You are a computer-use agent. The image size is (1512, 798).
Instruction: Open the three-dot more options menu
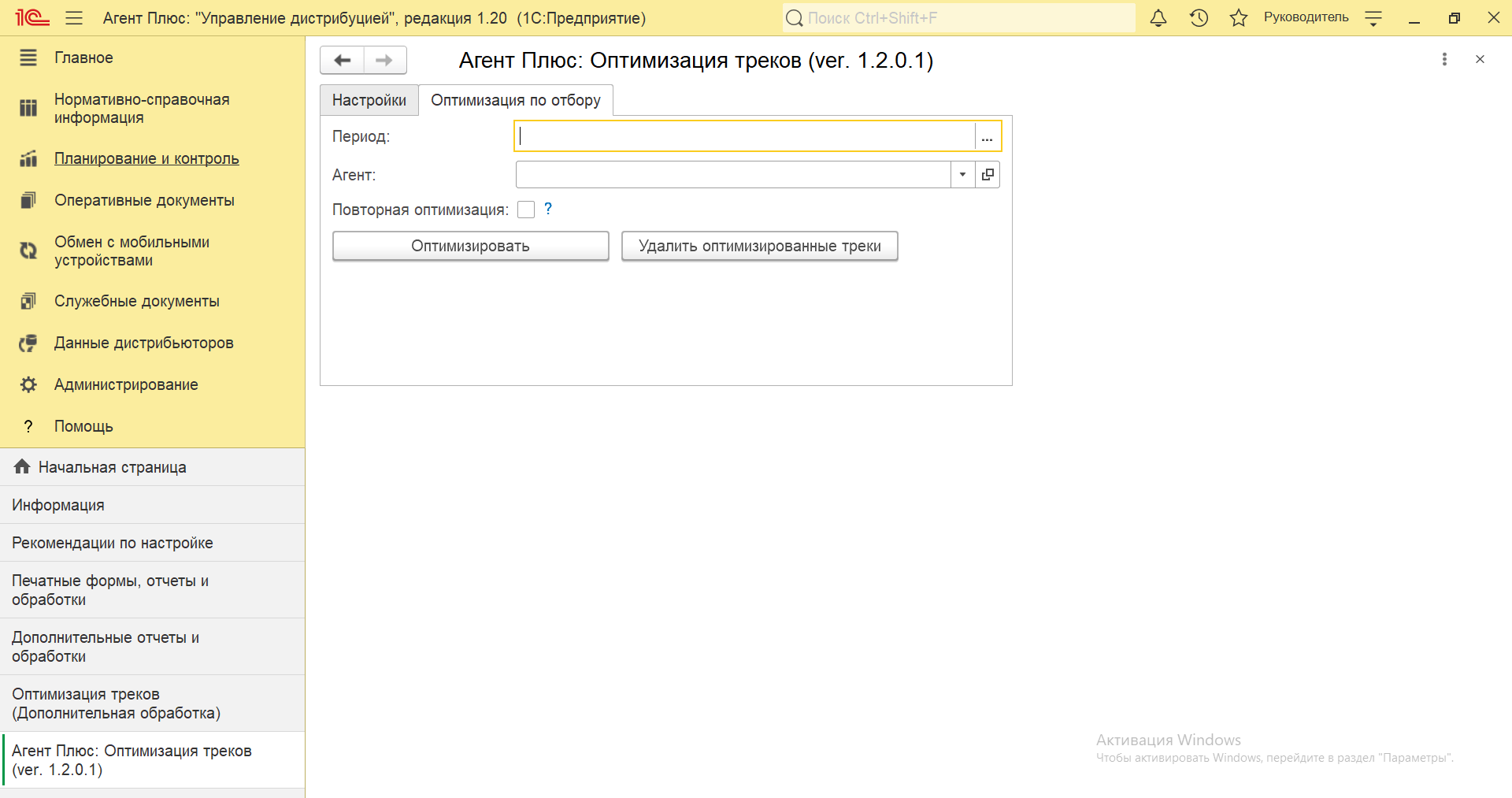[1443, 59]
